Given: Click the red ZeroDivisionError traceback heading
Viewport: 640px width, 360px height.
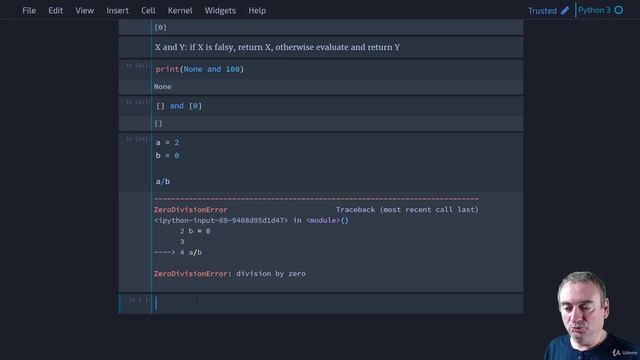Looking at the screenshot, I should pos(191,209).
